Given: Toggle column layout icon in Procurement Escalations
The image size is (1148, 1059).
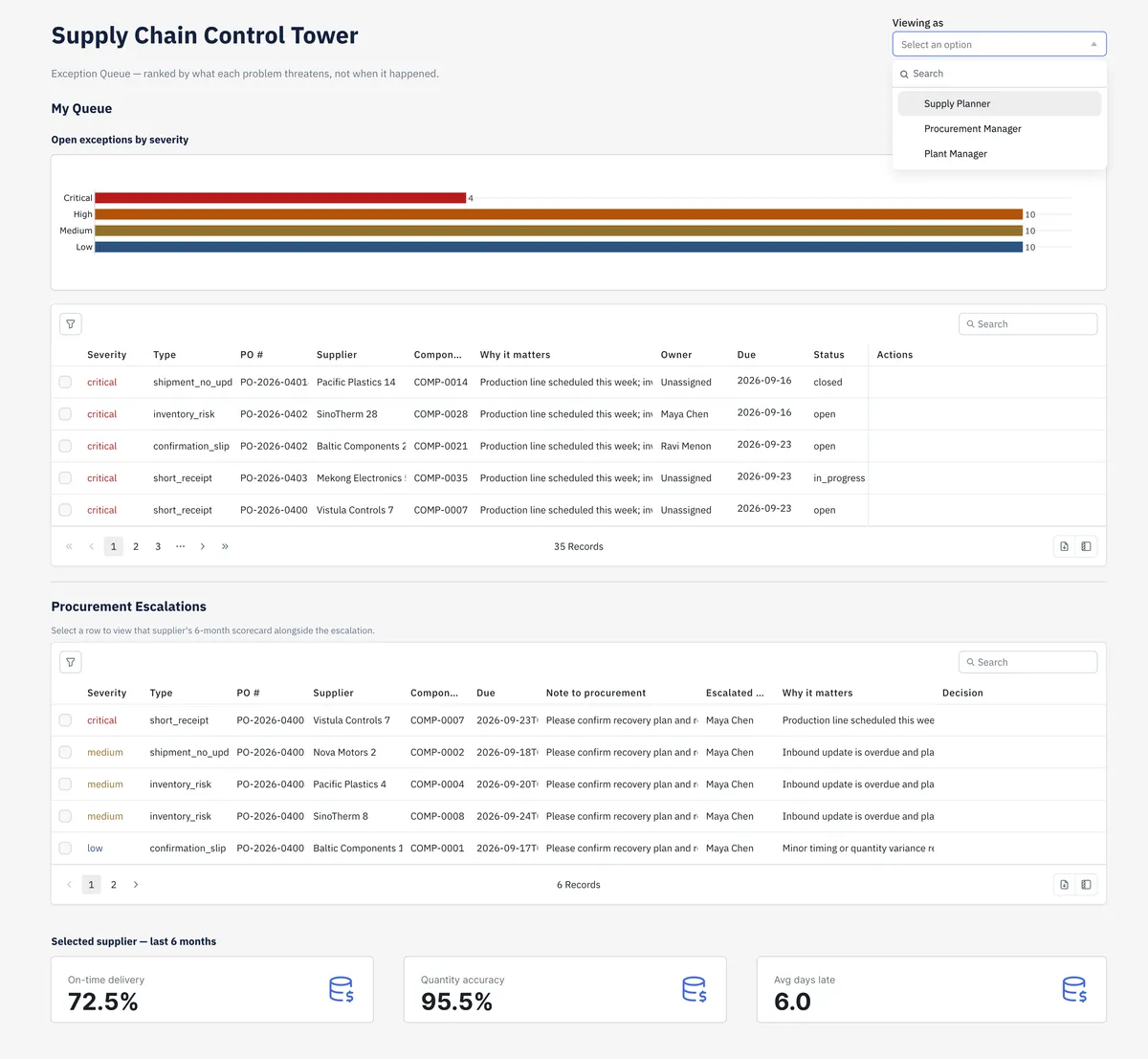Looking at the screenshot, I should [1086, 885].
